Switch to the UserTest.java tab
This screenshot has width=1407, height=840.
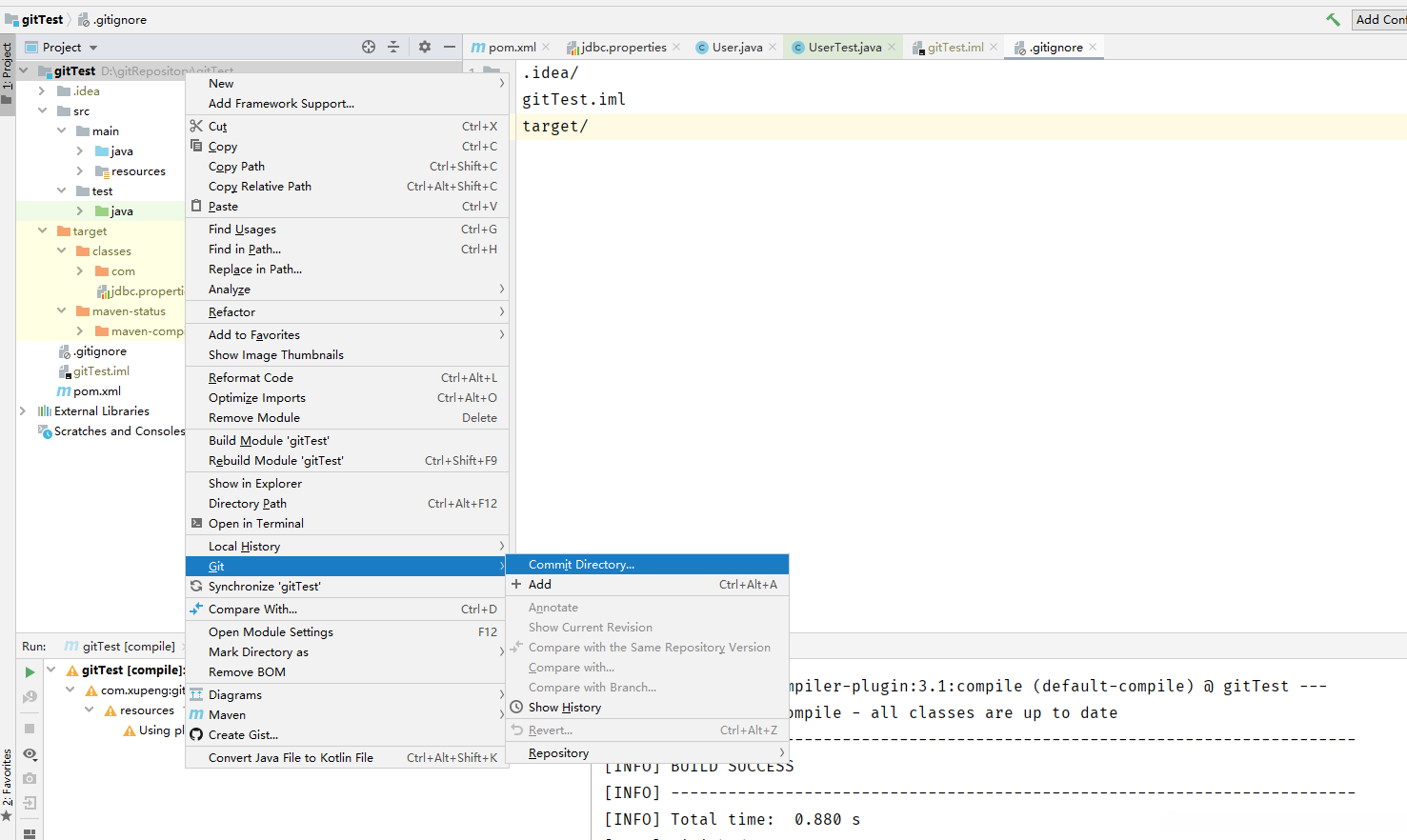click(844, 48)
